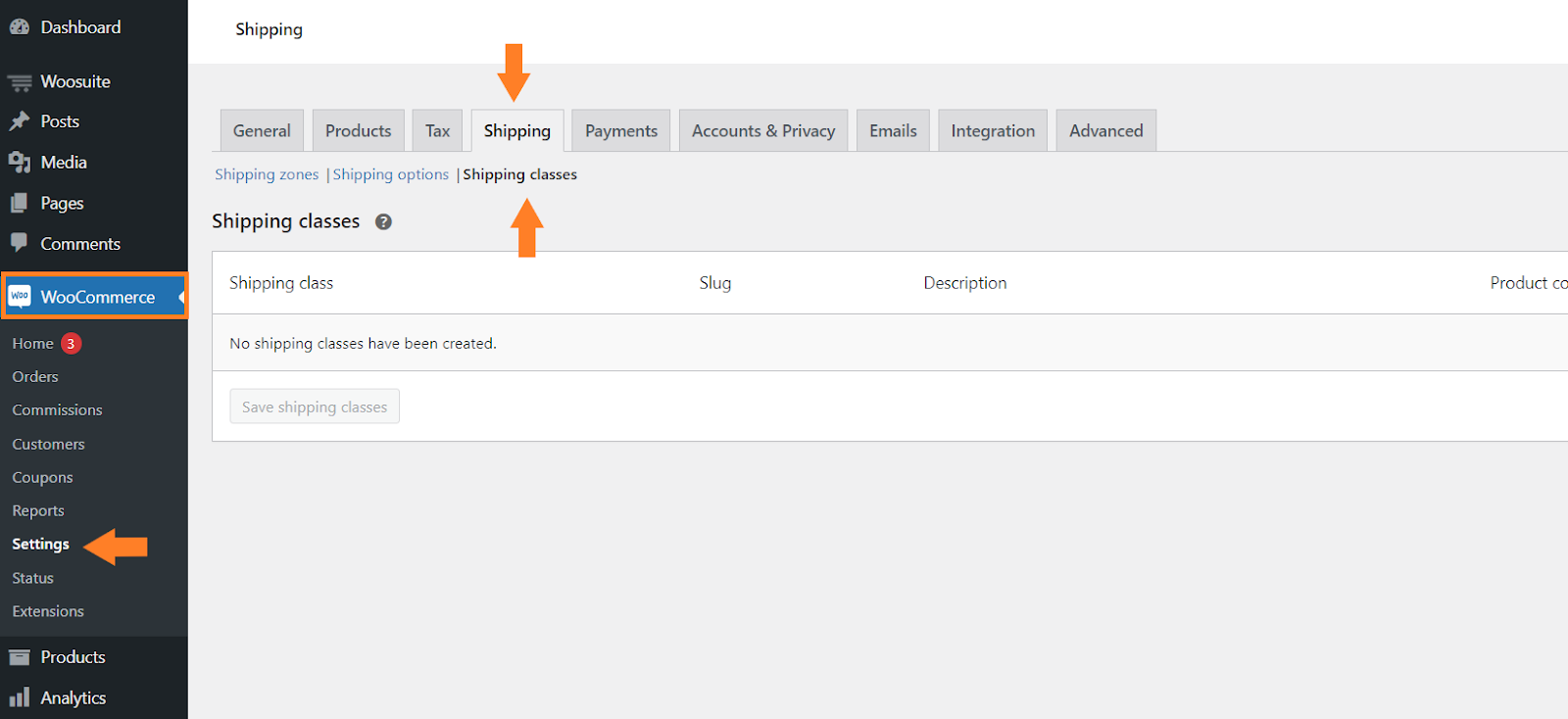Click the Pages document icon
Image resolution: width=1568 pixels, height=719 pixels.
(19, 203)
